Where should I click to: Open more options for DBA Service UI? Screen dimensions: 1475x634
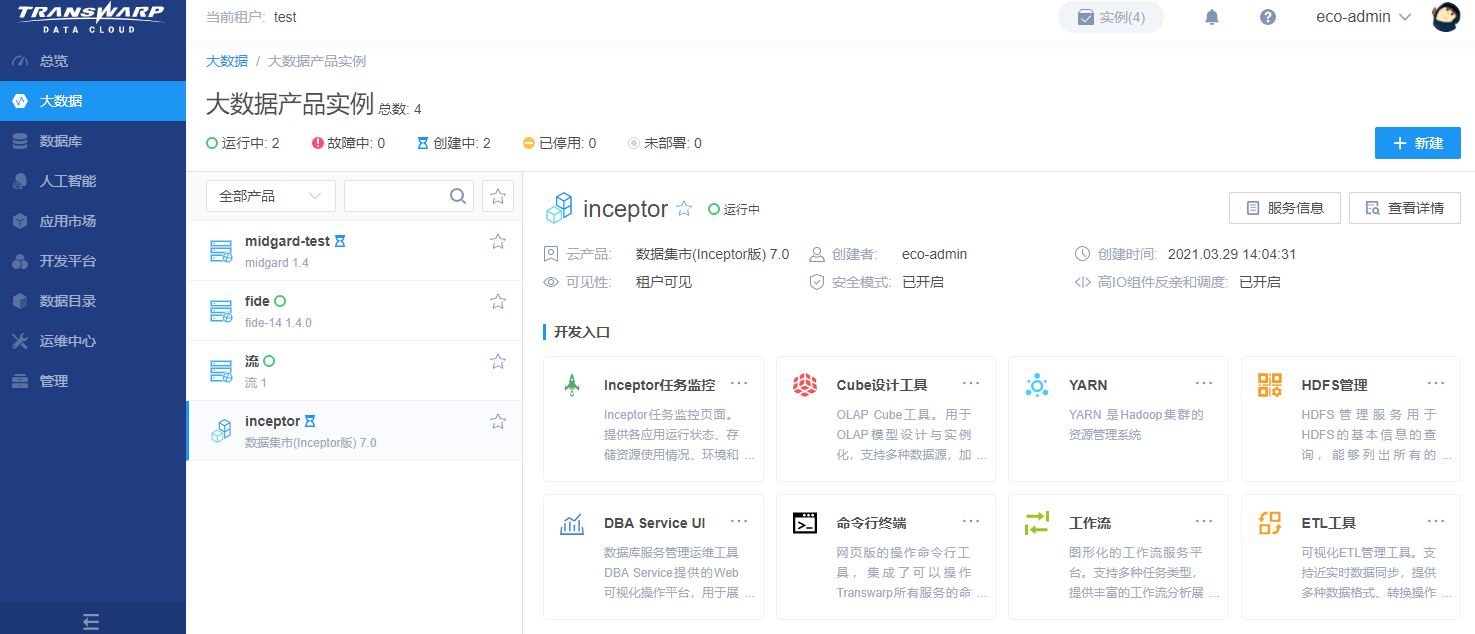pos(739,521)
